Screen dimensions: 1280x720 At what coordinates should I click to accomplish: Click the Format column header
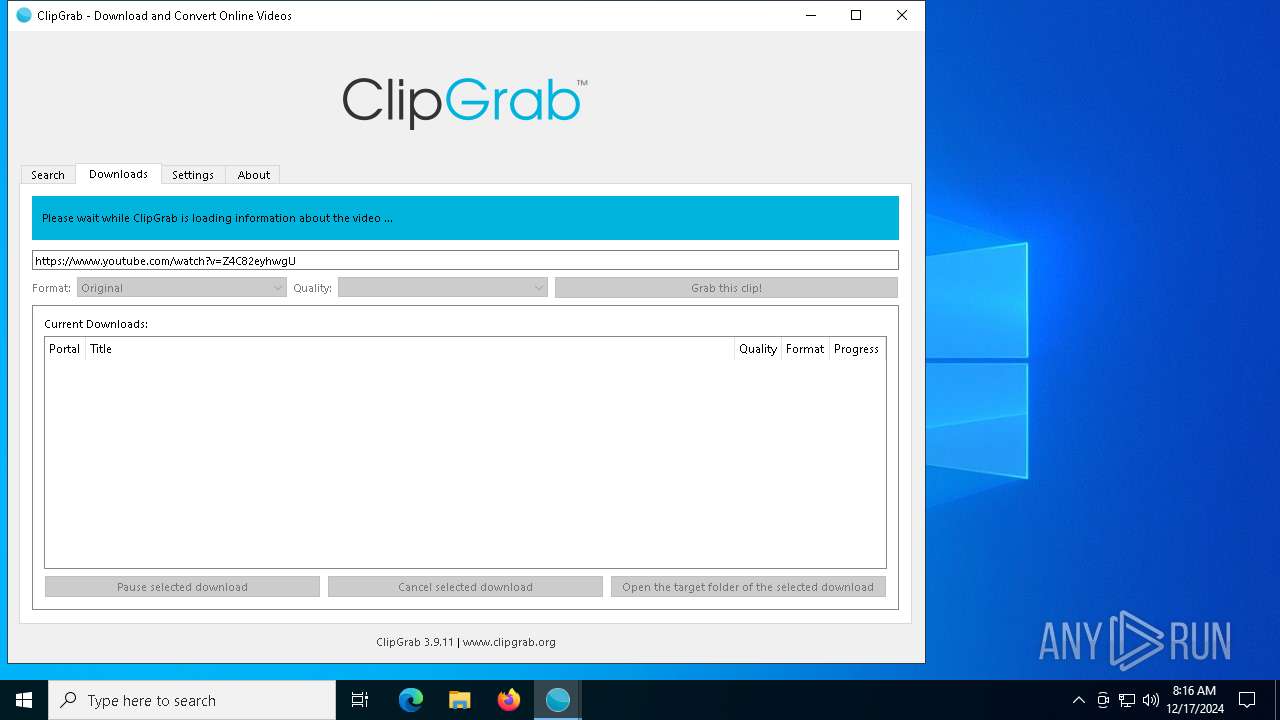[805, 349]
